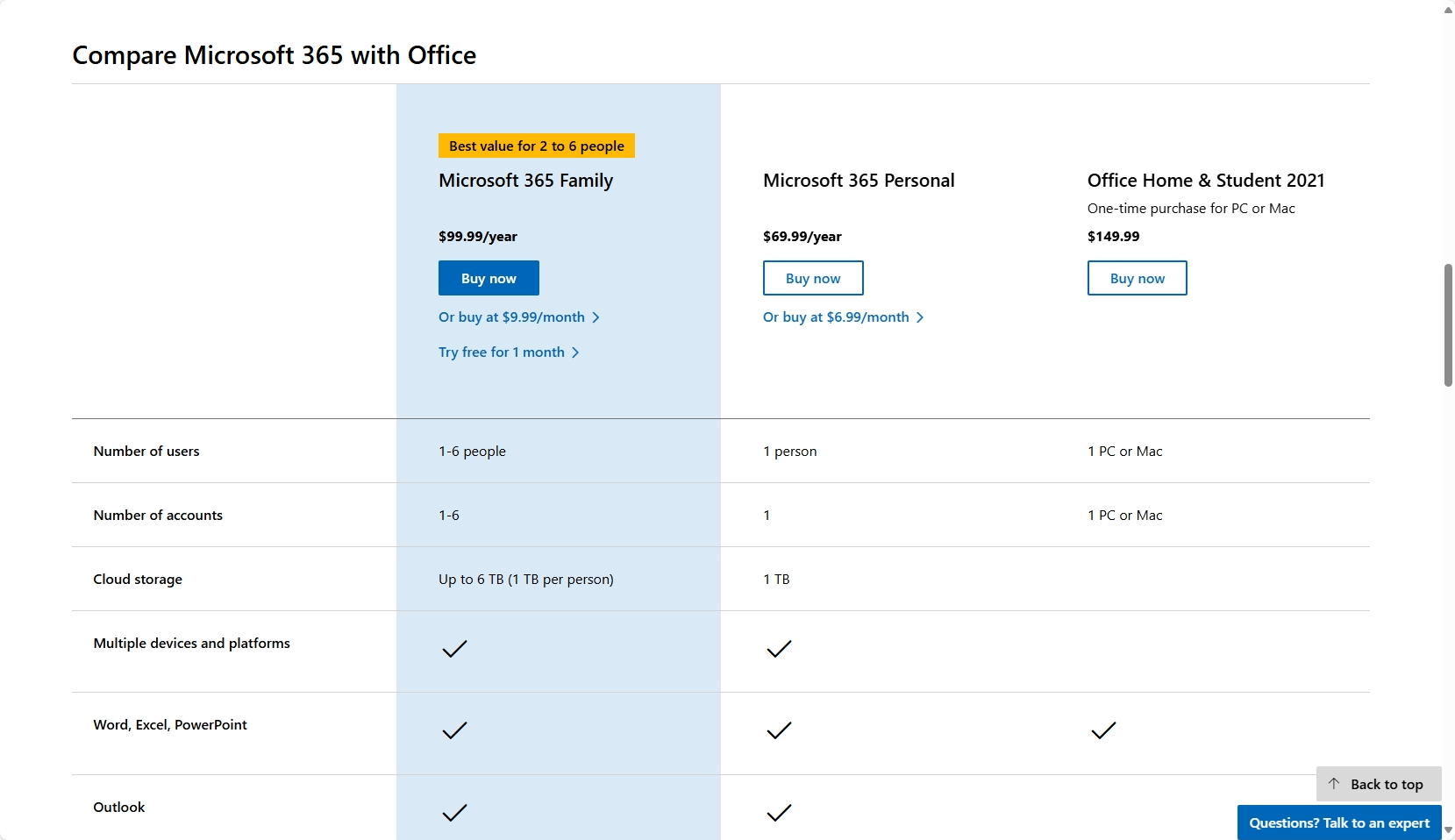Viewport: 1455px width, 840px height.
Task: Click the Personal checkmark for Multiple devices and platforms
Action: pos(779,649)
